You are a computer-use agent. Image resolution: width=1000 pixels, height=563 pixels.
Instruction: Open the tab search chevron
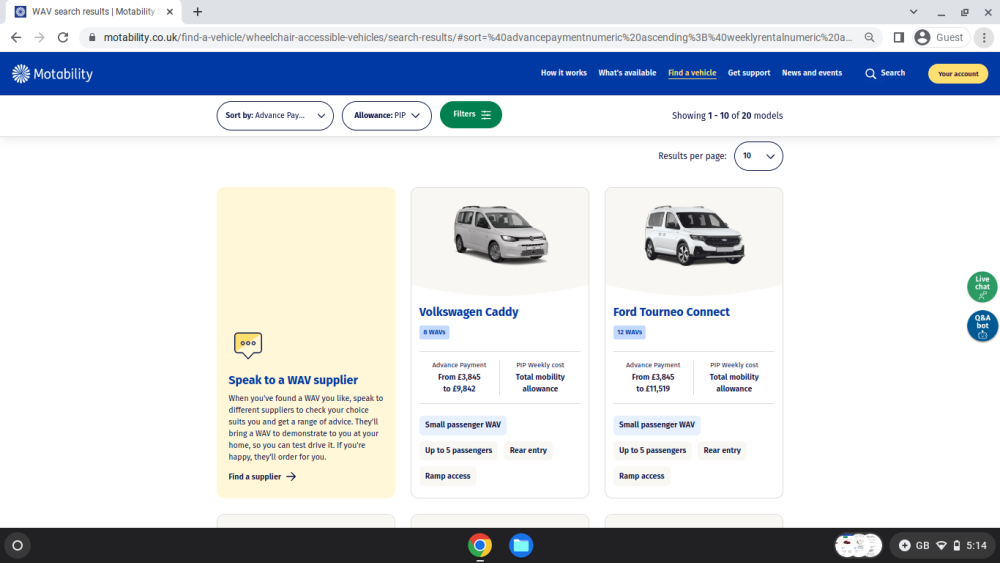[x=913, y=11]
